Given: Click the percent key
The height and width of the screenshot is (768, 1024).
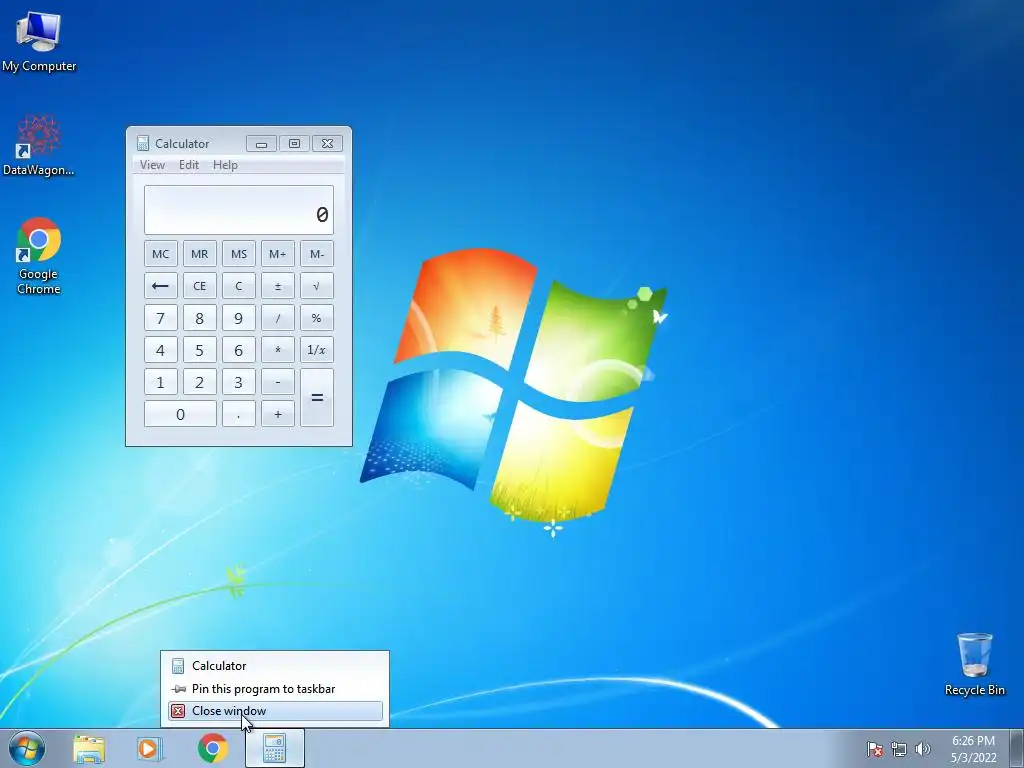Looking at the screenshot, I should pyautogui.click(x=317, y=318).
